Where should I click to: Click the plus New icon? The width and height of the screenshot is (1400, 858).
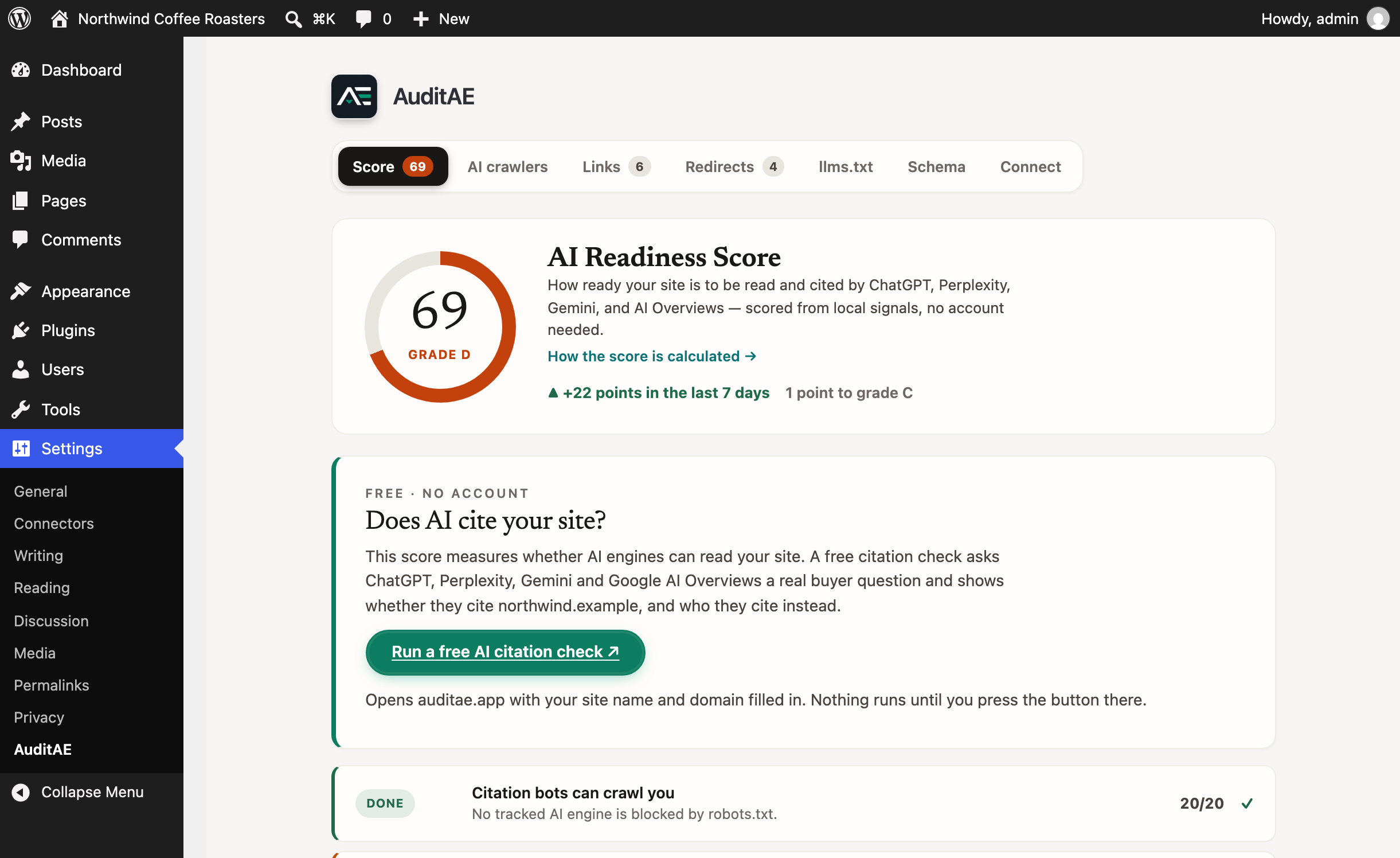click(x=421, y=19)
